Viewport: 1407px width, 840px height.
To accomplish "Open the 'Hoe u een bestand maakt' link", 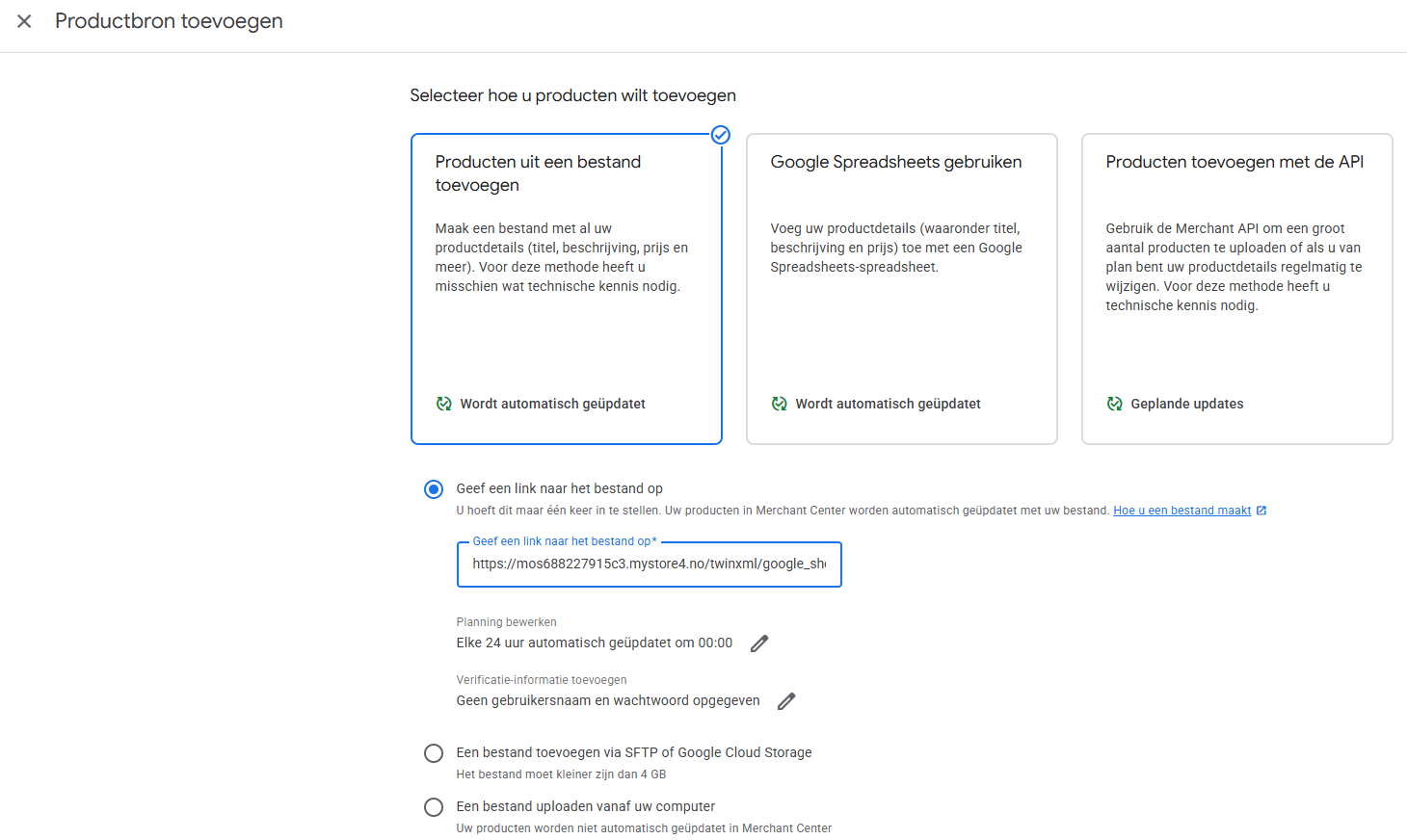I will [1181, 511].
